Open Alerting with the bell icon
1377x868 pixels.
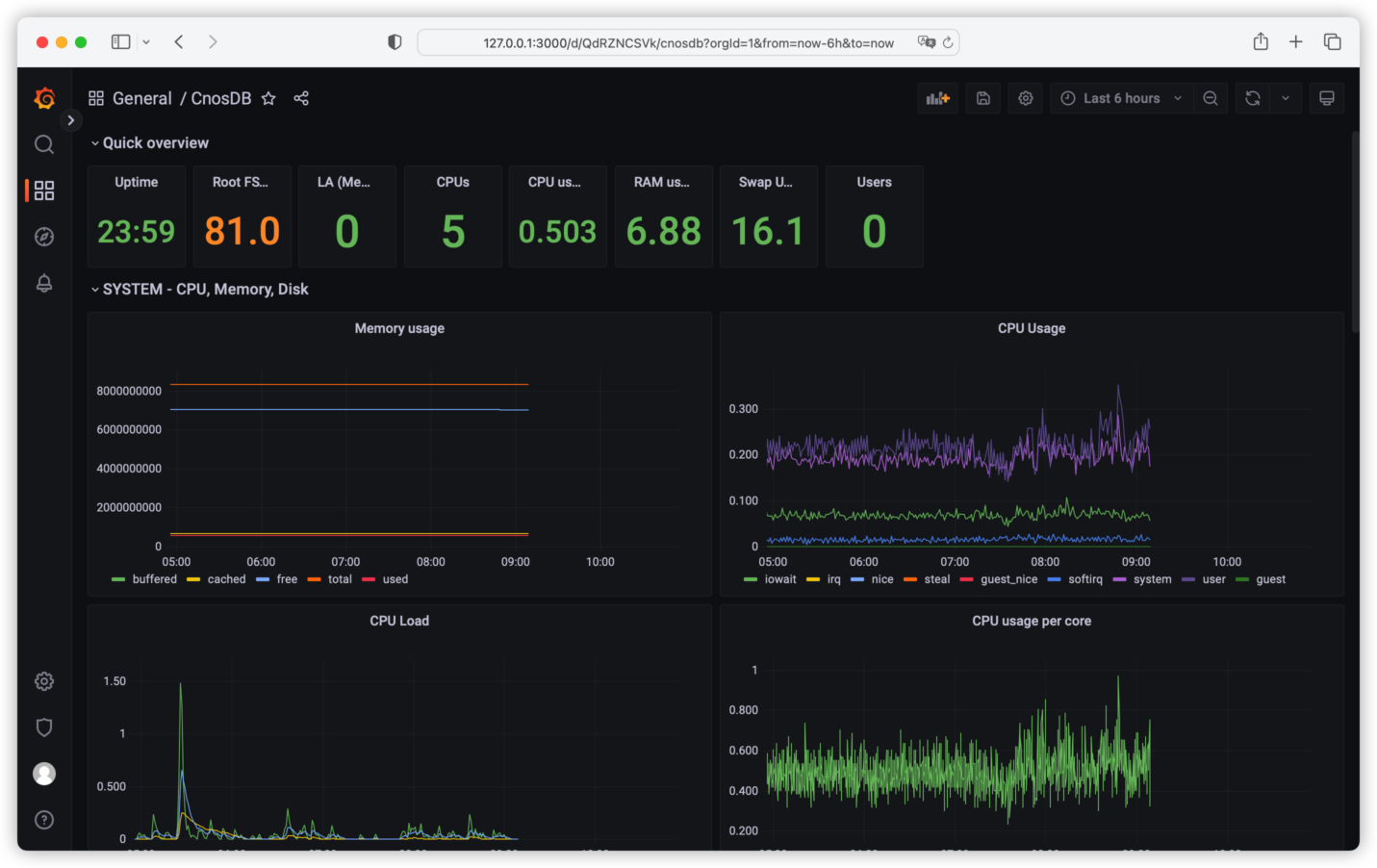coord(44,283)
